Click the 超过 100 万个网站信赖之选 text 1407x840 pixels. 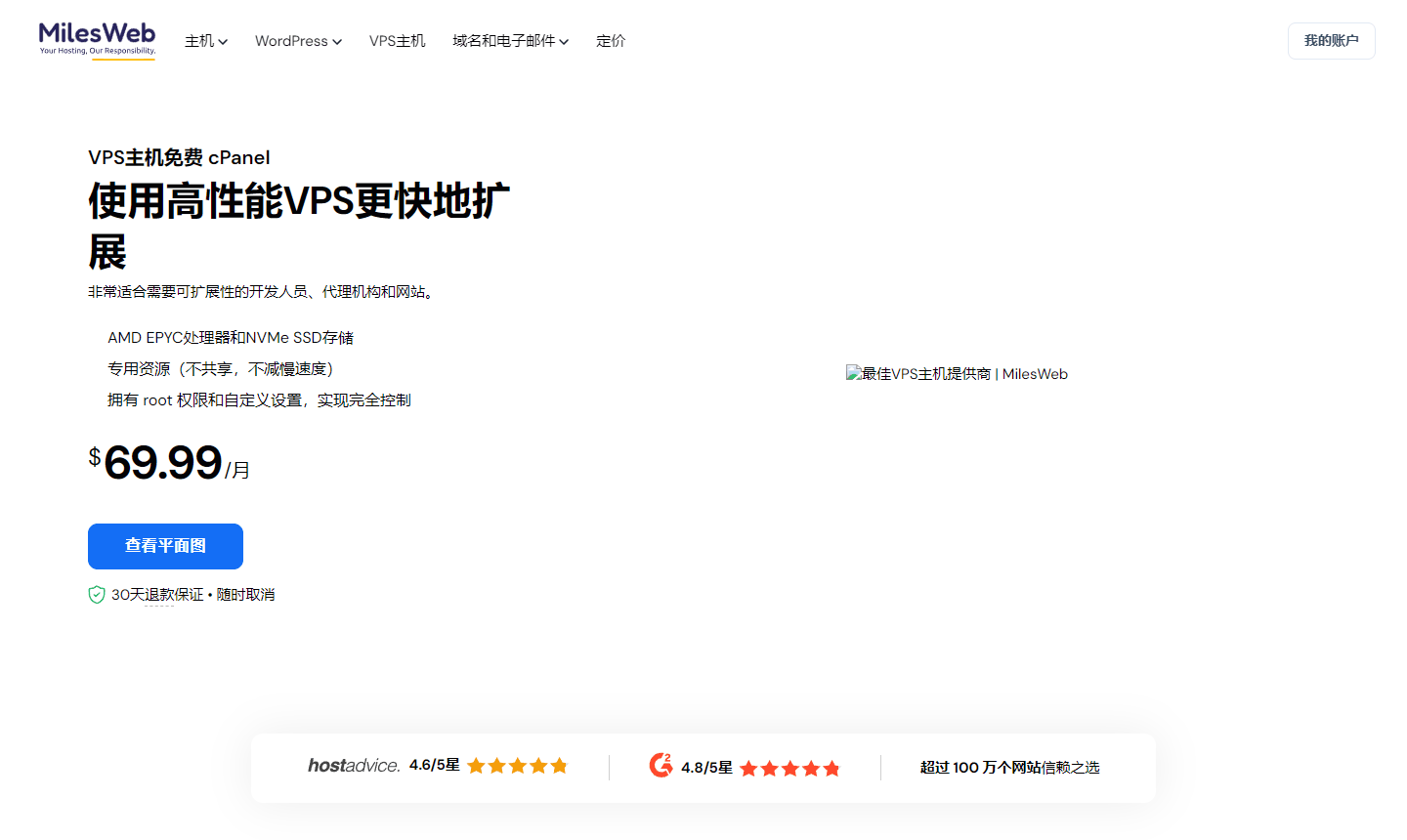(x=1009, y=768)
